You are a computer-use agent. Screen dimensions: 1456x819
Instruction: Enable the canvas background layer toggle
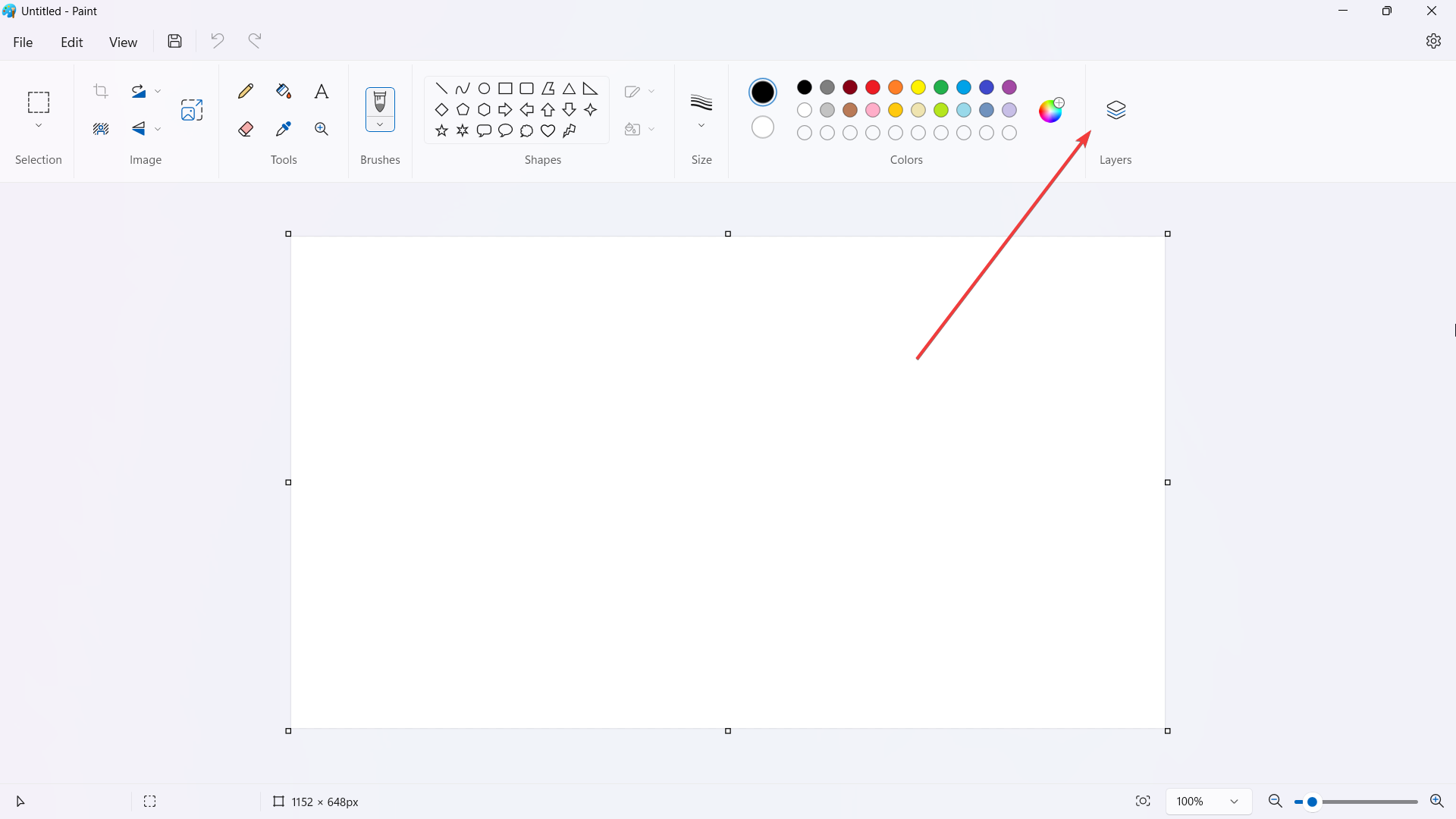pos(1116,109)
